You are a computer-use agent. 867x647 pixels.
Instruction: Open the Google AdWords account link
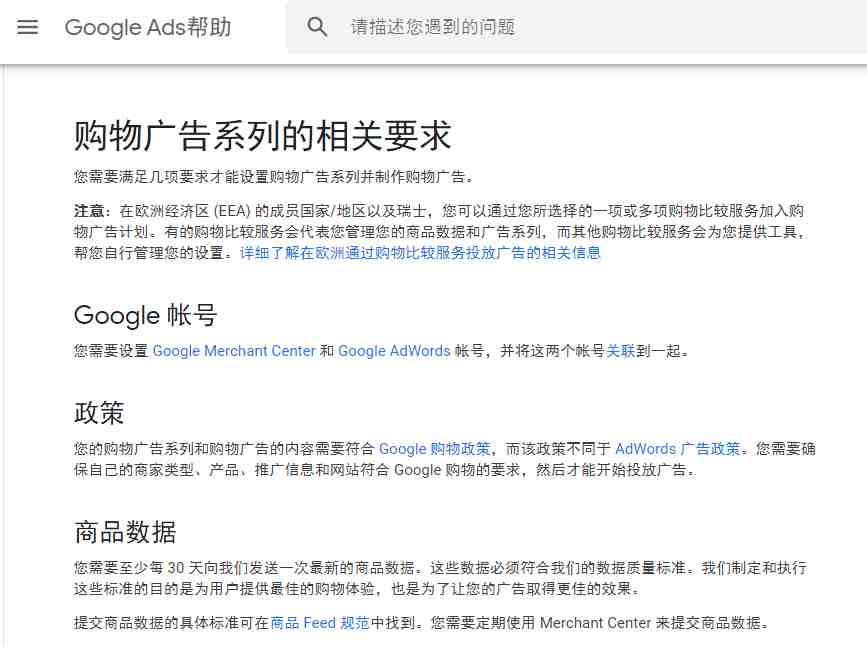tap(394, 351)
